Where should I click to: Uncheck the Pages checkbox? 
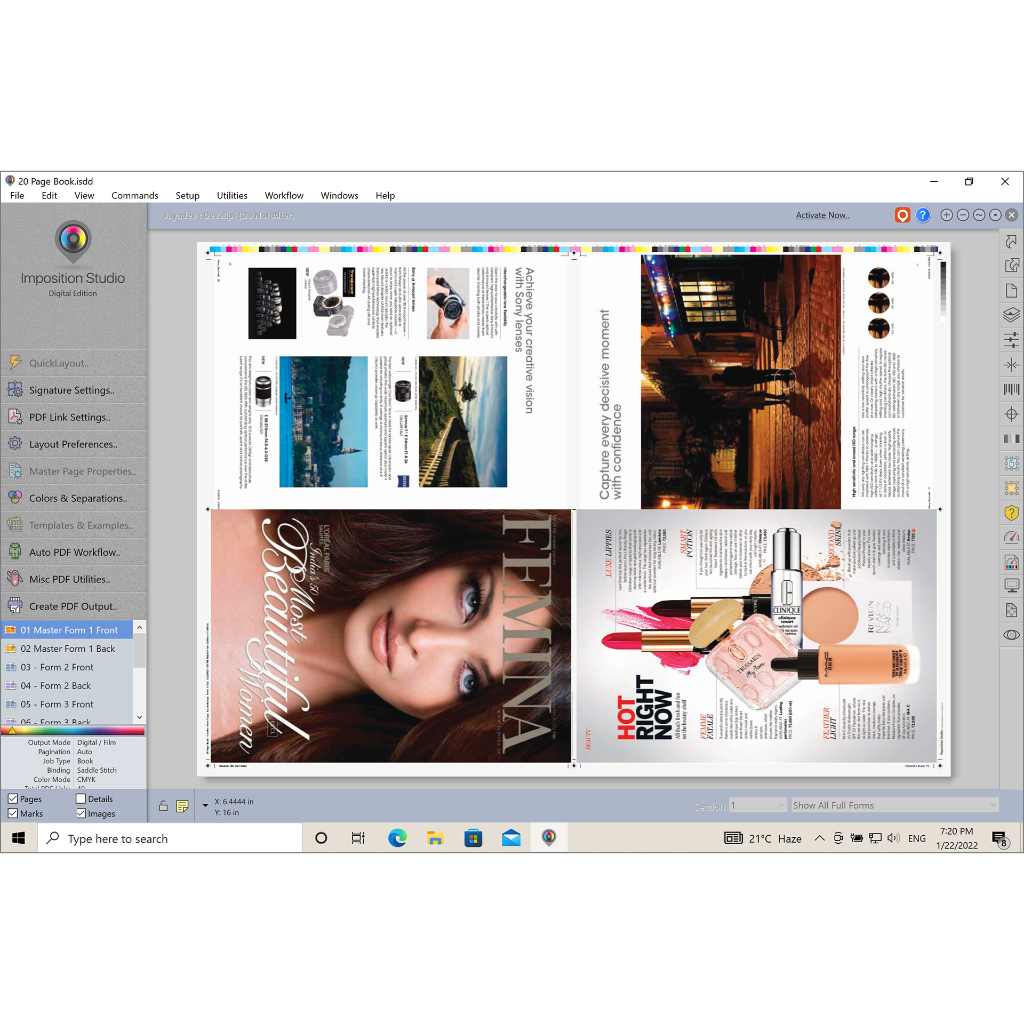tap(13, 799)
